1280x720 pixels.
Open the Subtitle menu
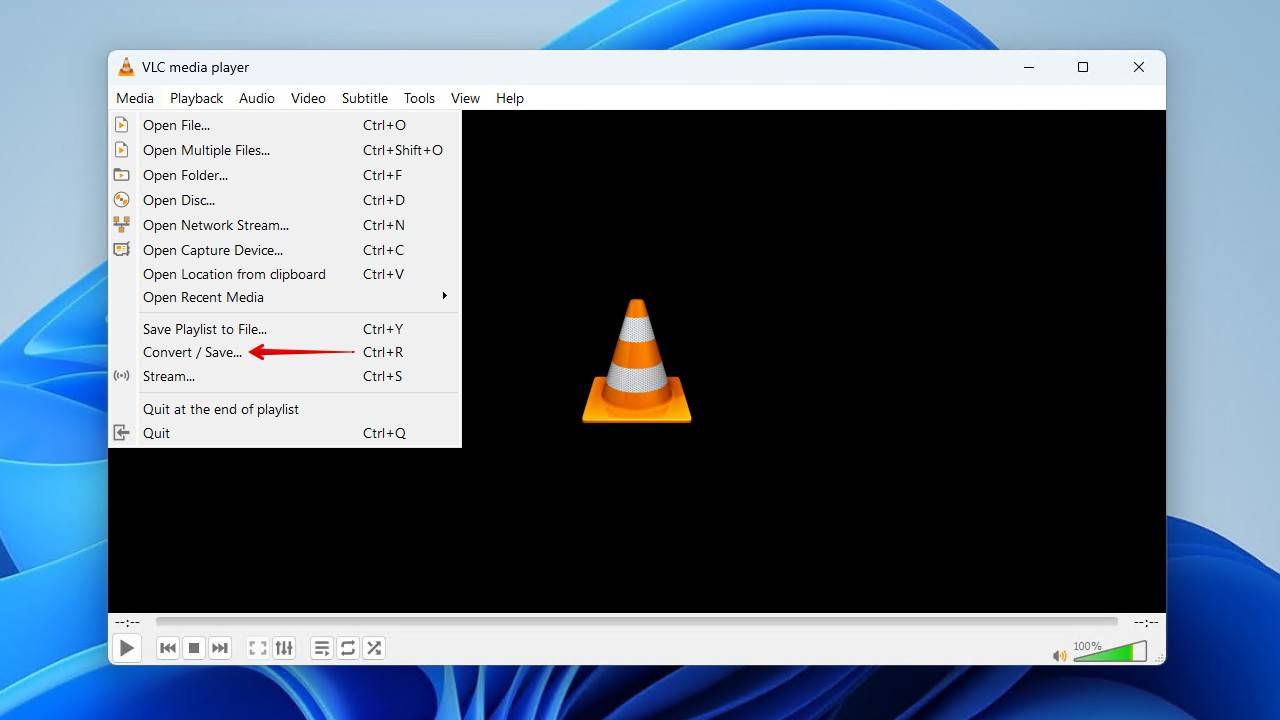[365, 98]
